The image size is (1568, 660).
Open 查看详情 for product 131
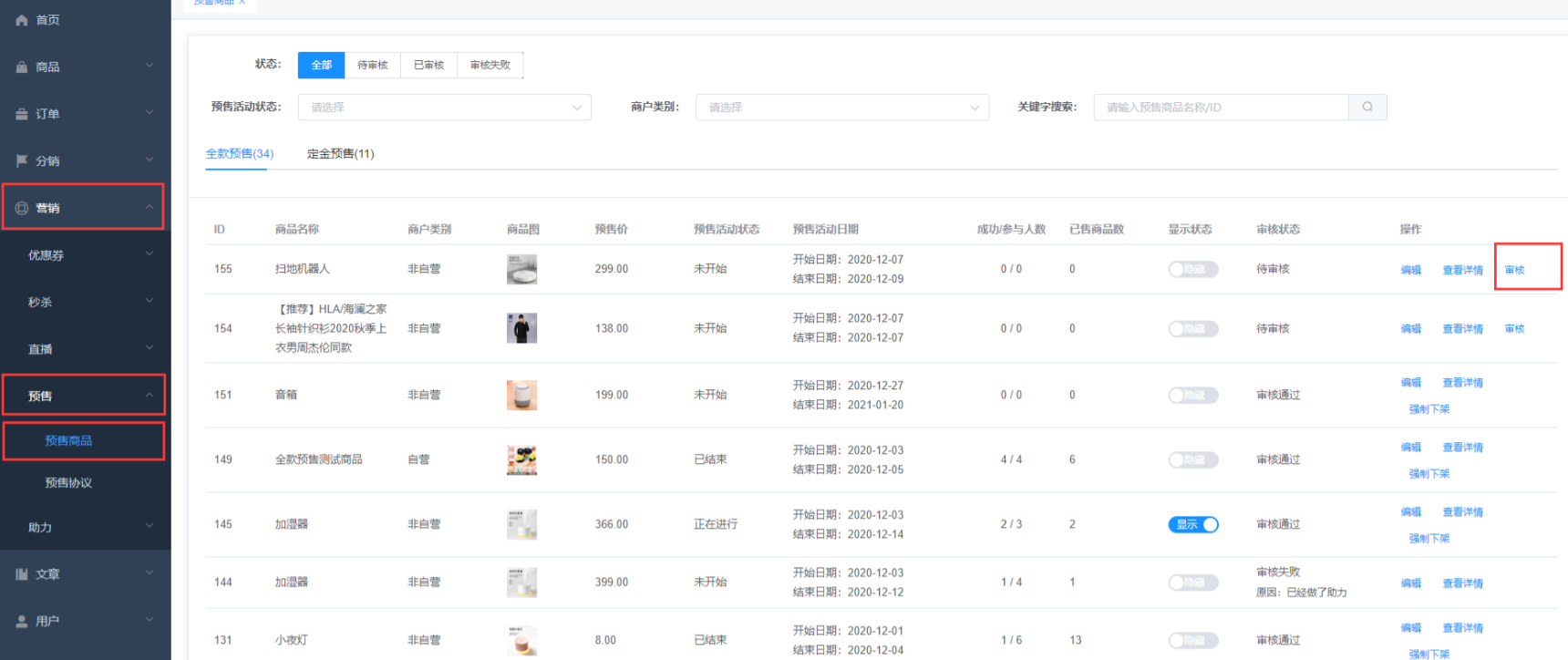tap(1463, 628)
